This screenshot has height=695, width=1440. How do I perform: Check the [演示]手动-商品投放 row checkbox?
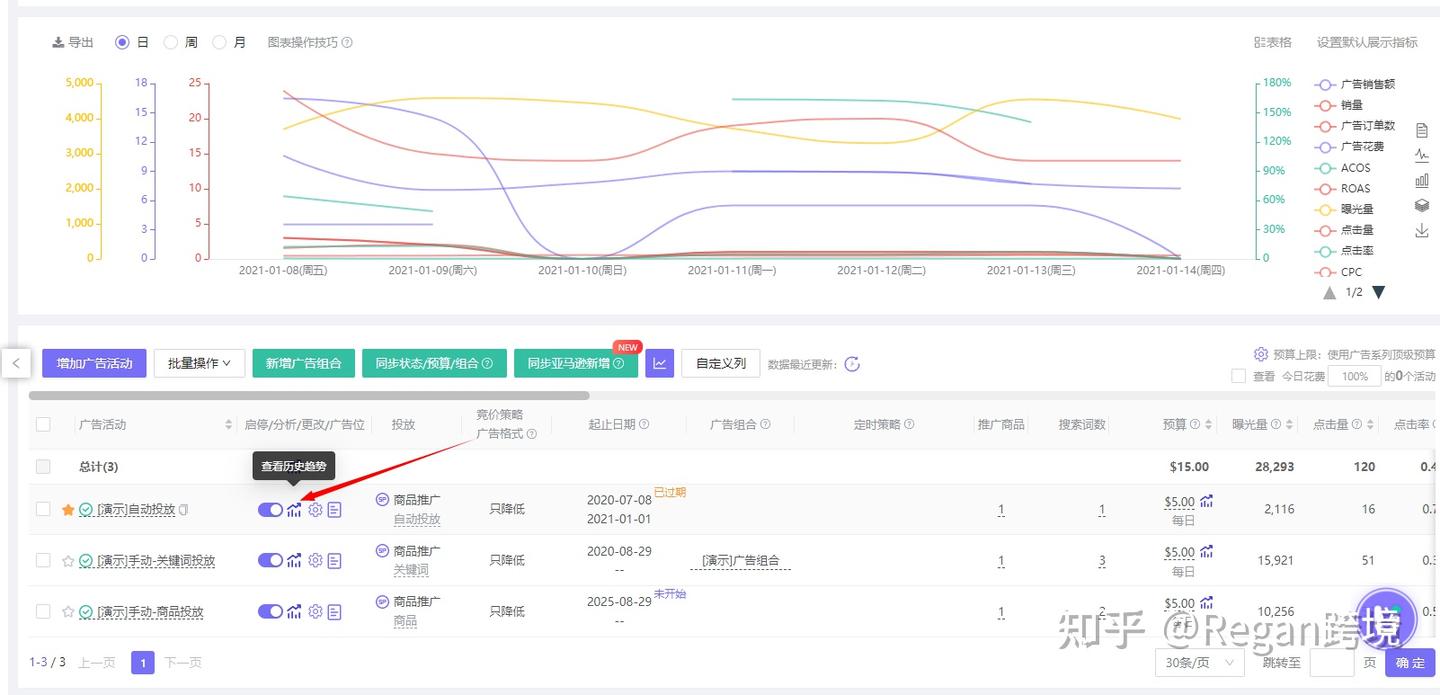43,611
